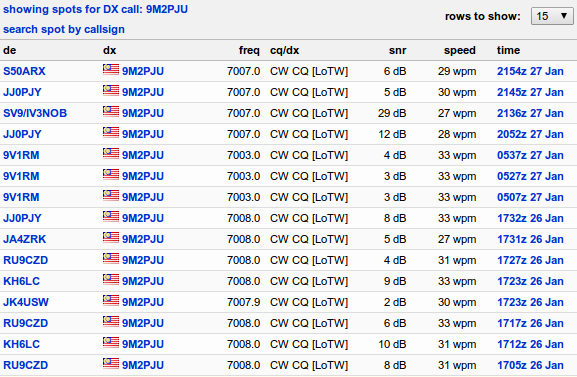
Task: Open RU9CZD link in 1705z row
Action: click(25, 365)
